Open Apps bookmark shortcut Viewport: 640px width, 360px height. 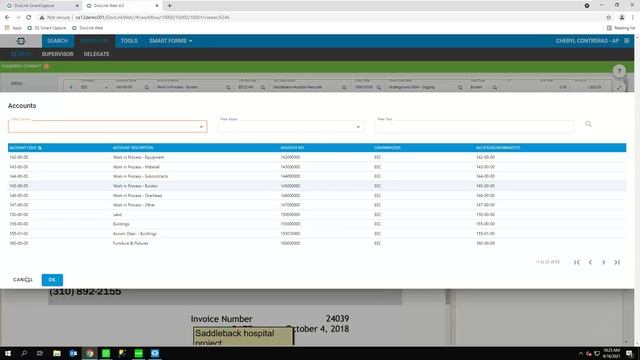coord(13,28)
